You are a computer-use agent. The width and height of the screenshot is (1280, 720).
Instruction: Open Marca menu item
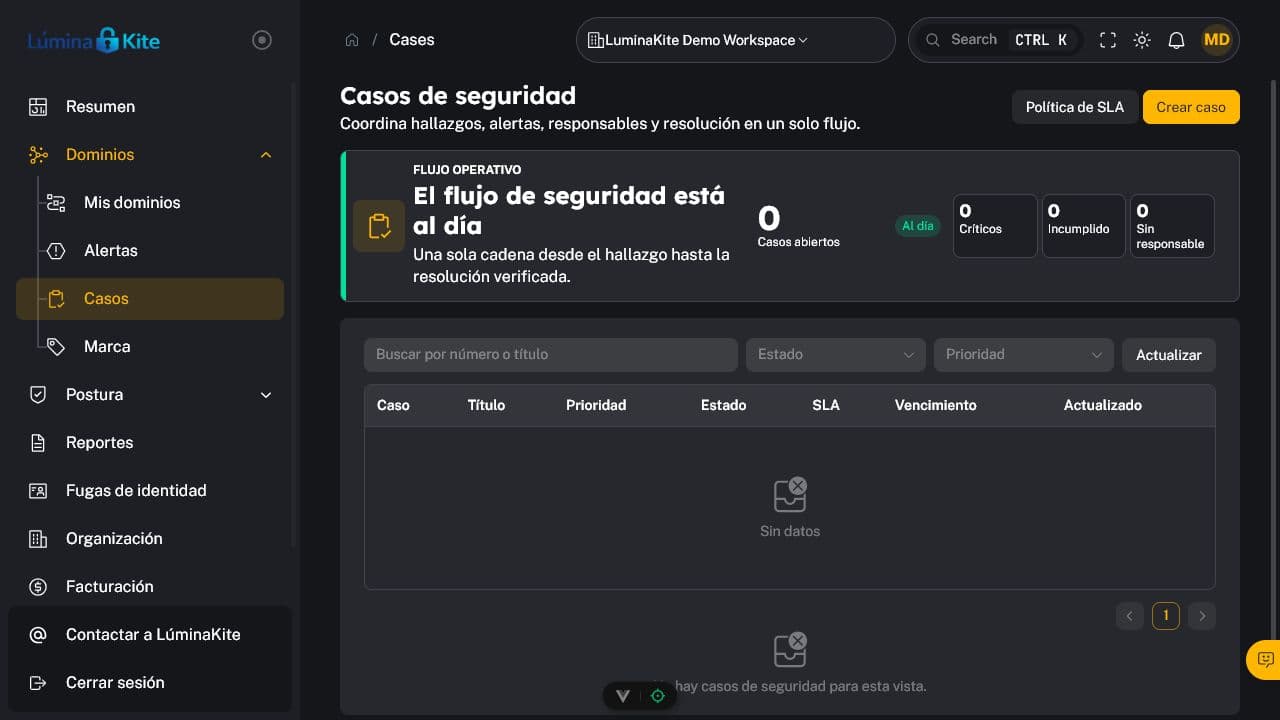tap(150, 347)
